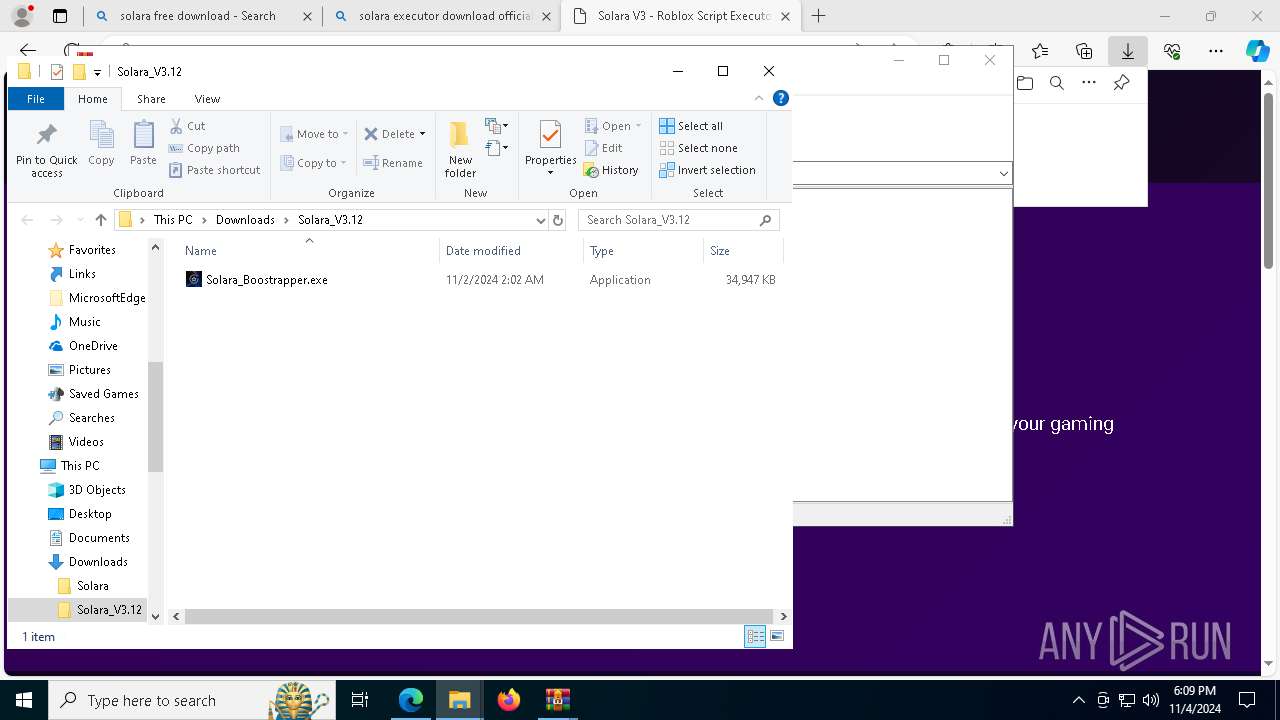Open Firefox from taskbar
The height and width of the screenshot is (720, 1280).
pyautogui.click(x=508, y=700)
